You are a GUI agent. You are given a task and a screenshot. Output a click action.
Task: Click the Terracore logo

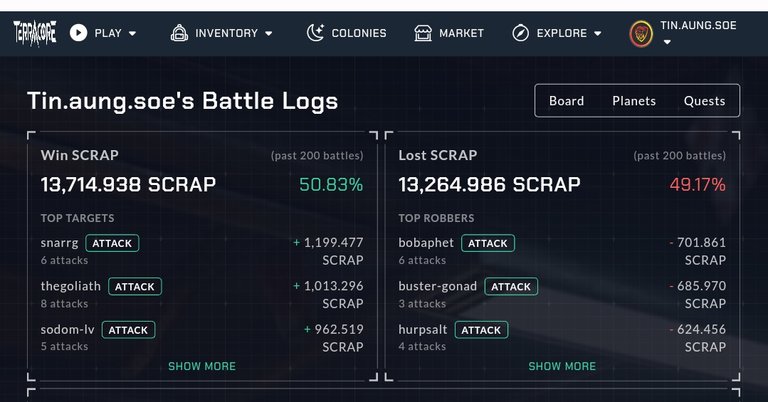click(x=35, y=33)
